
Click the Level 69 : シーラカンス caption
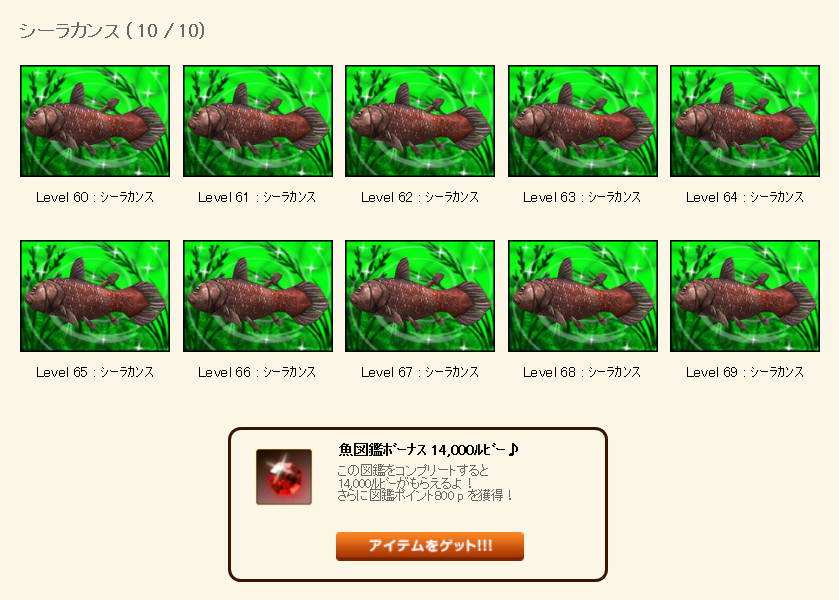click(745, 373)
